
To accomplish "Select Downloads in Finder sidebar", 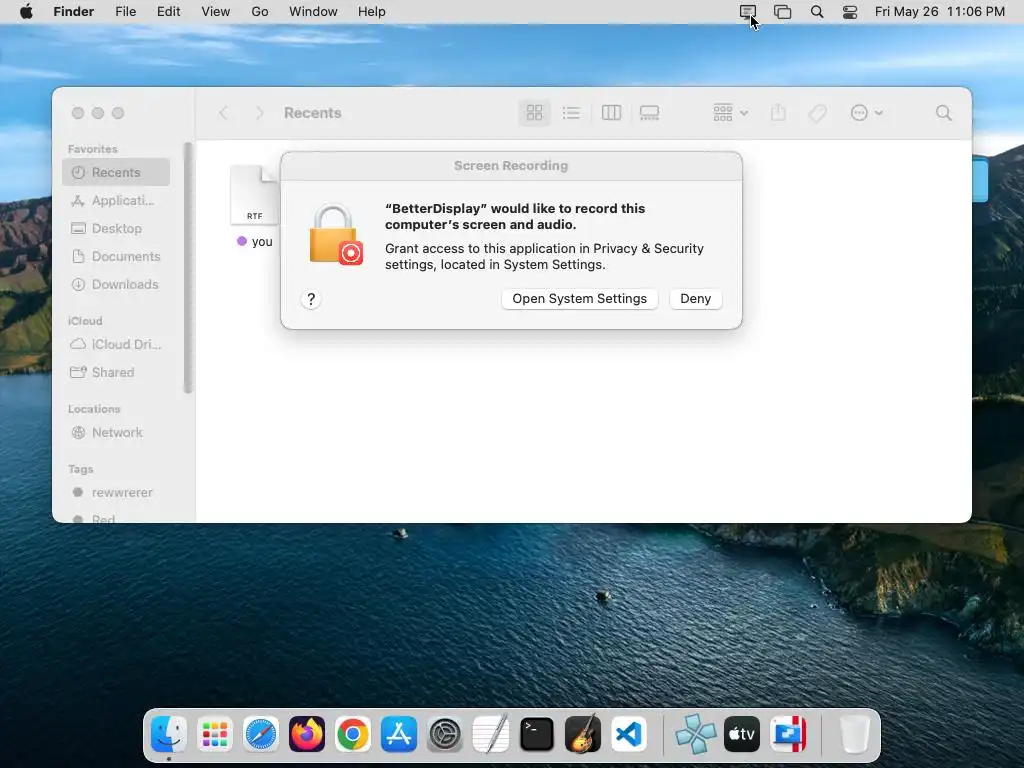I will pos(116,285).
